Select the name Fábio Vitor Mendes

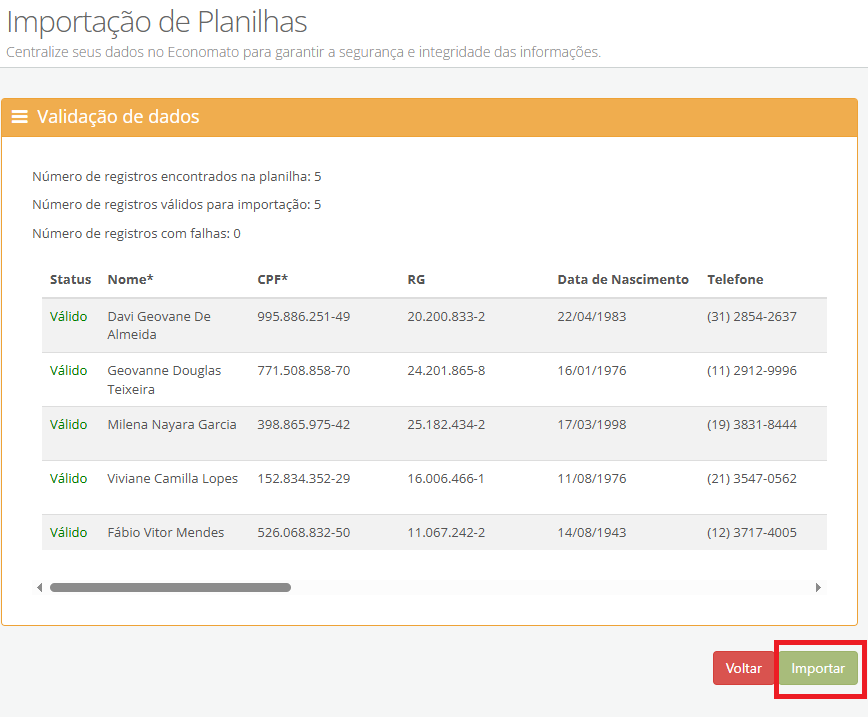point(166,533)
